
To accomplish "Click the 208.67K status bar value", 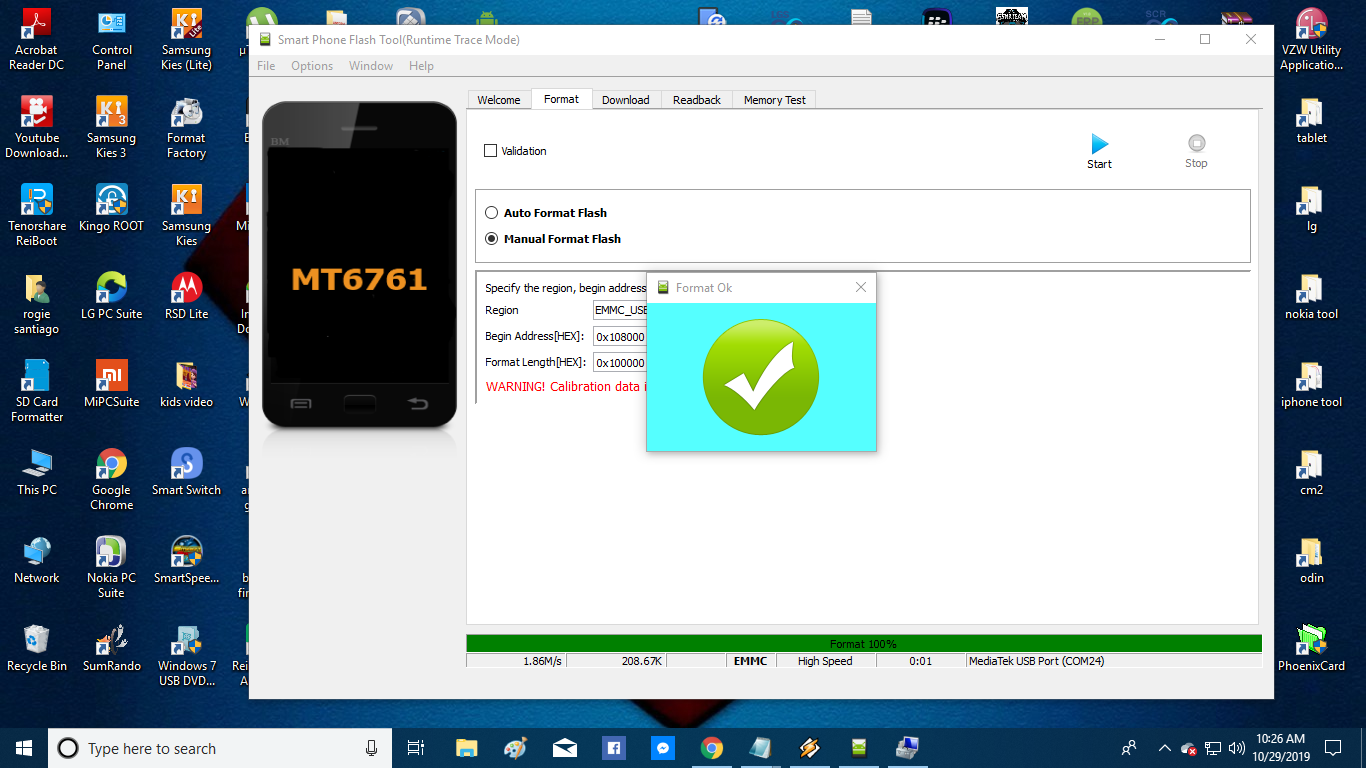I will click(616, 661).
